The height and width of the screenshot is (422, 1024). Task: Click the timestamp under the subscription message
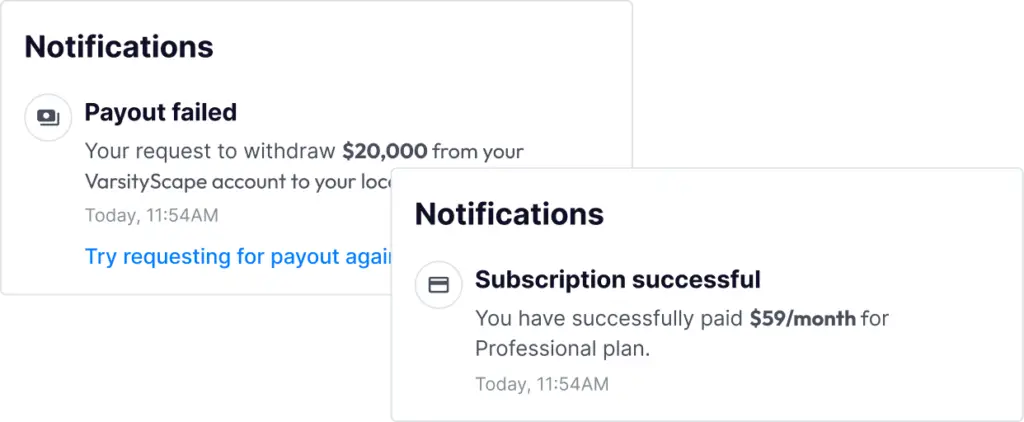point(541,384)
